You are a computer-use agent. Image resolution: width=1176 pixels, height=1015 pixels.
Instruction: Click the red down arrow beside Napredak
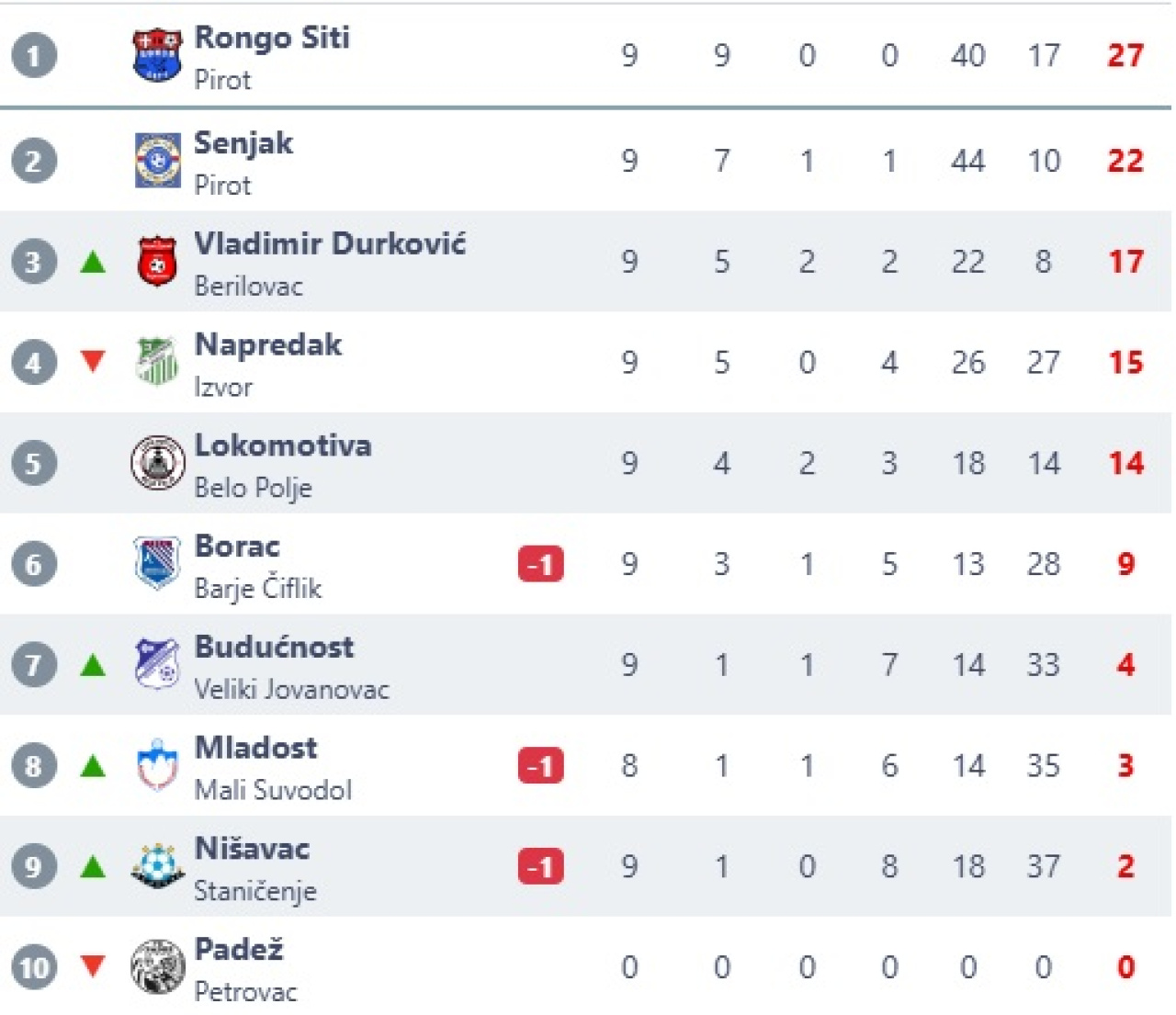point(93,361)
